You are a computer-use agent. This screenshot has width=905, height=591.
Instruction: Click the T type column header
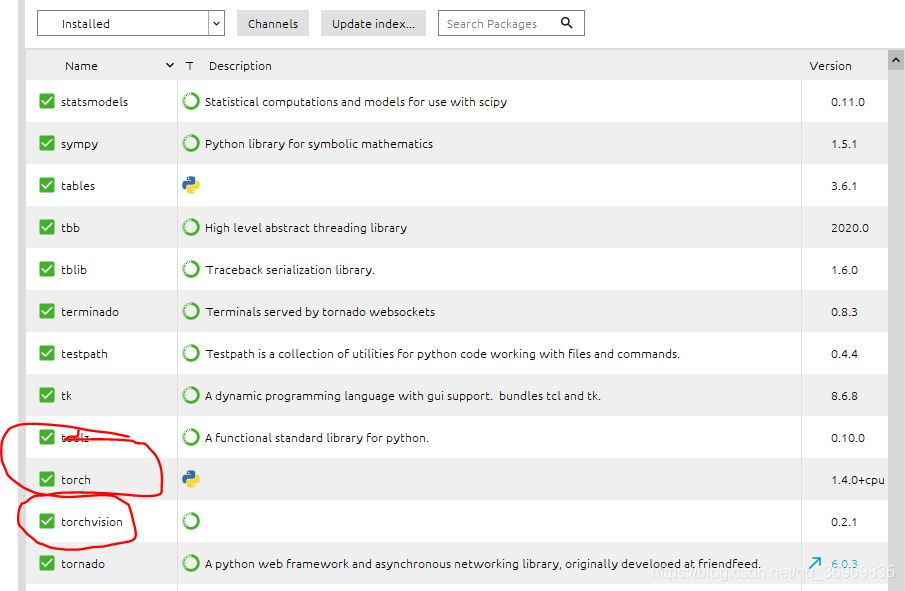click(189, 66)
